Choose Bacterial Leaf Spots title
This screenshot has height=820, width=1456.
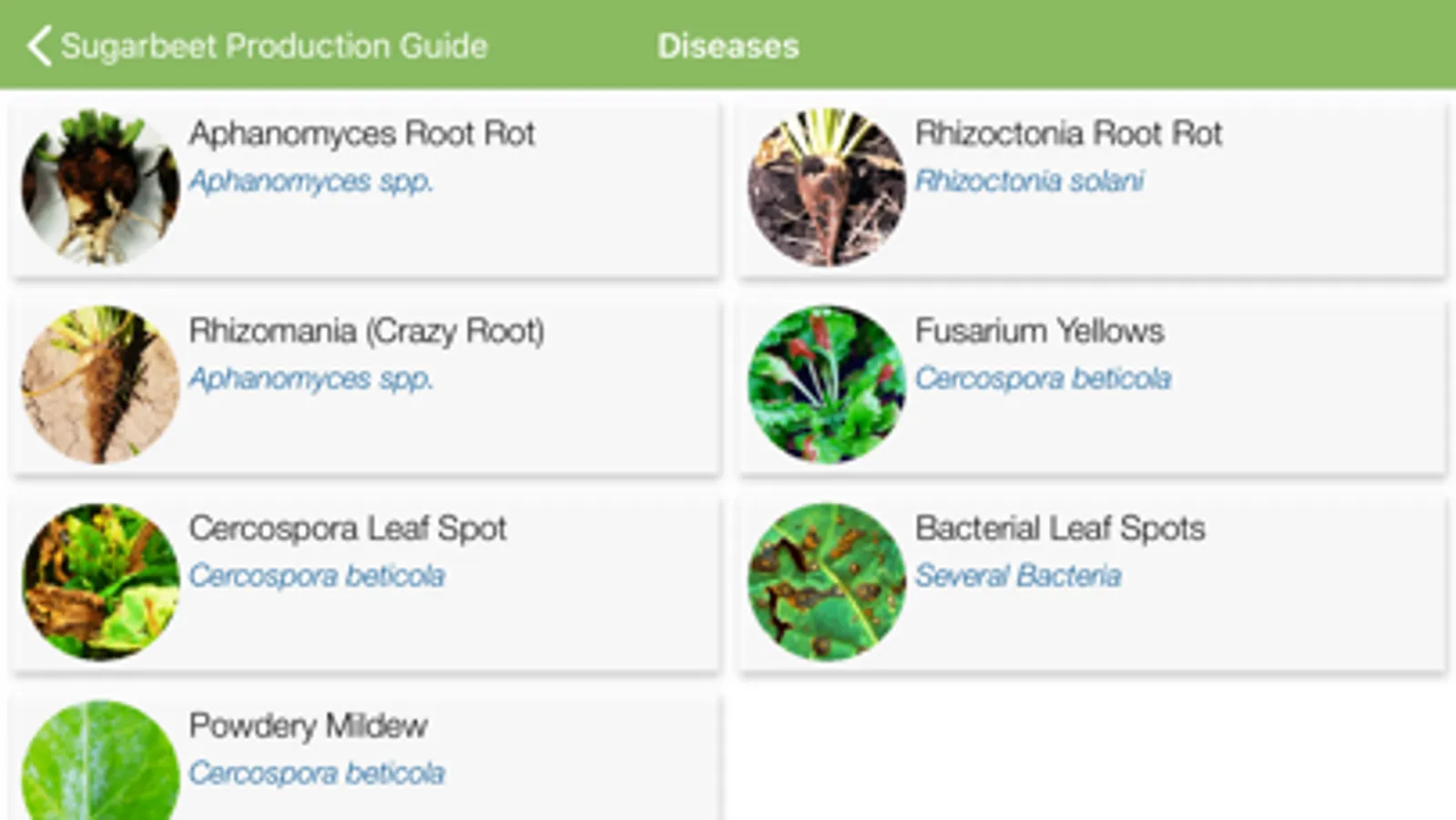point(1060,528)
